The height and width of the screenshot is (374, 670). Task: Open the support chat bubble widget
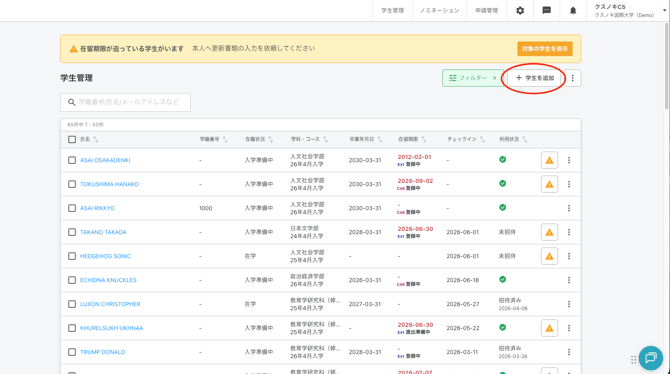click(x=650, y=358)
